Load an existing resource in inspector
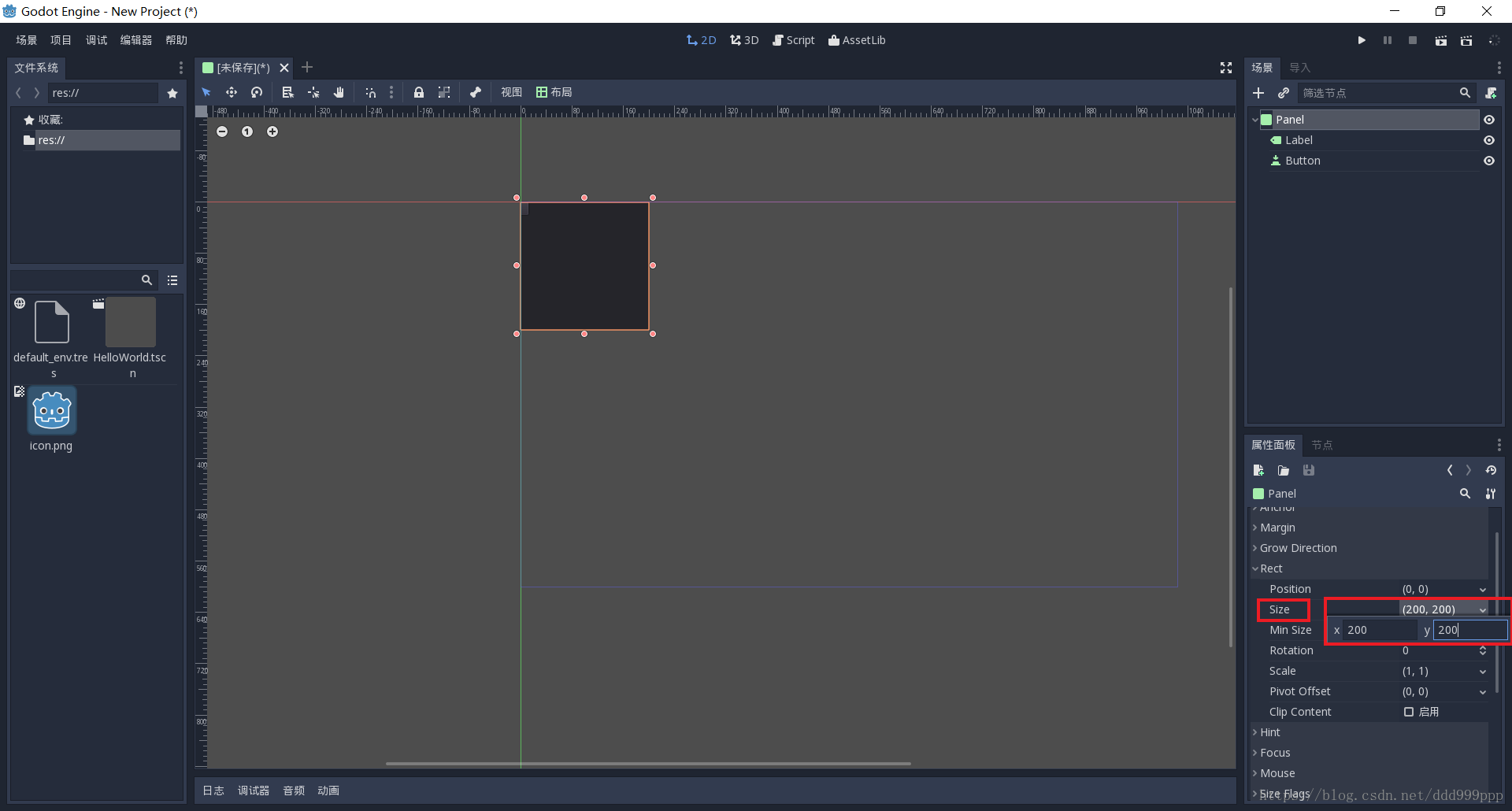1512x811 pixels. [x=1284, y=470]
